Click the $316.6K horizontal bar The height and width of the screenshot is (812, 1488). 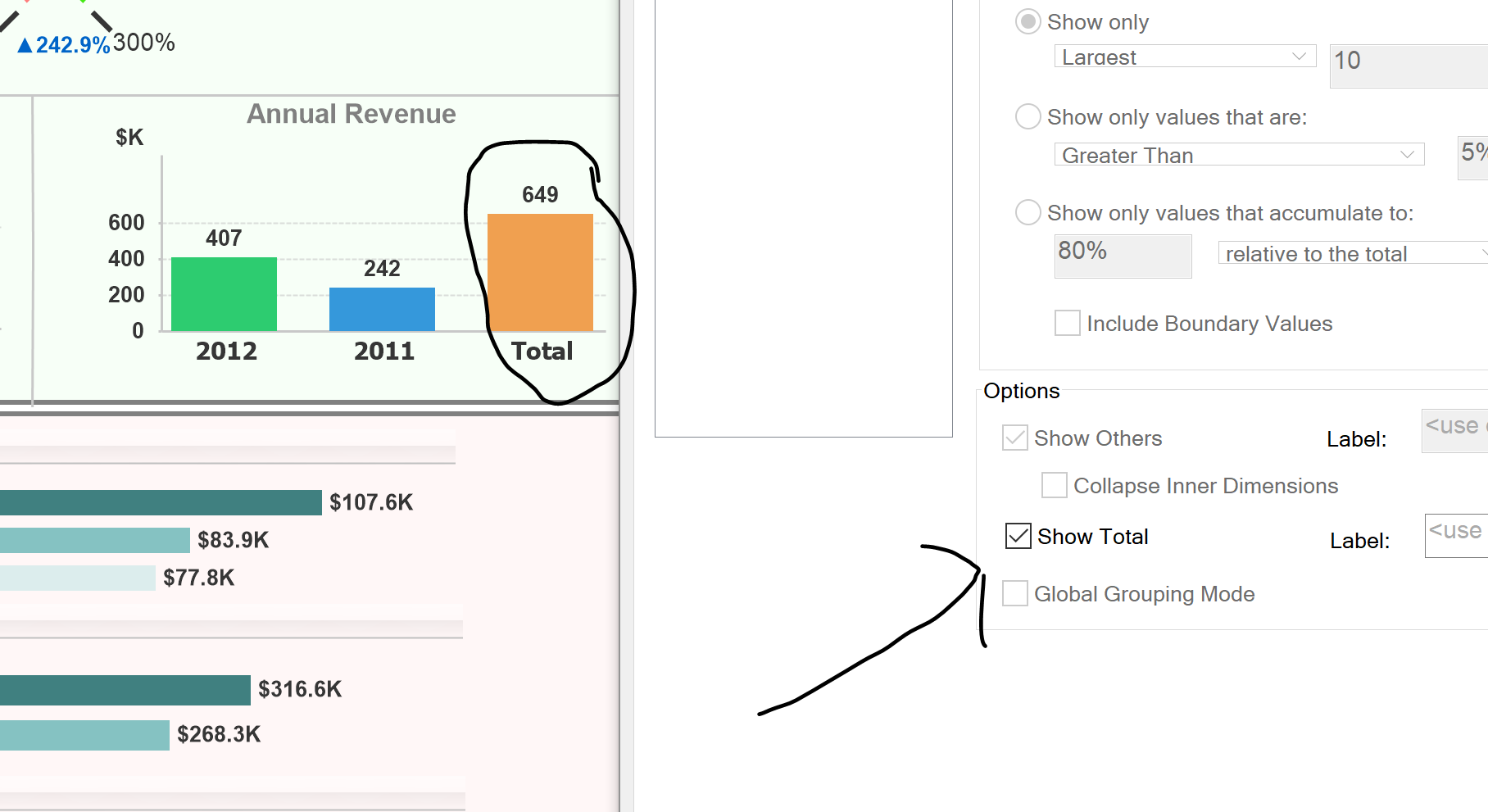[125, 690]
